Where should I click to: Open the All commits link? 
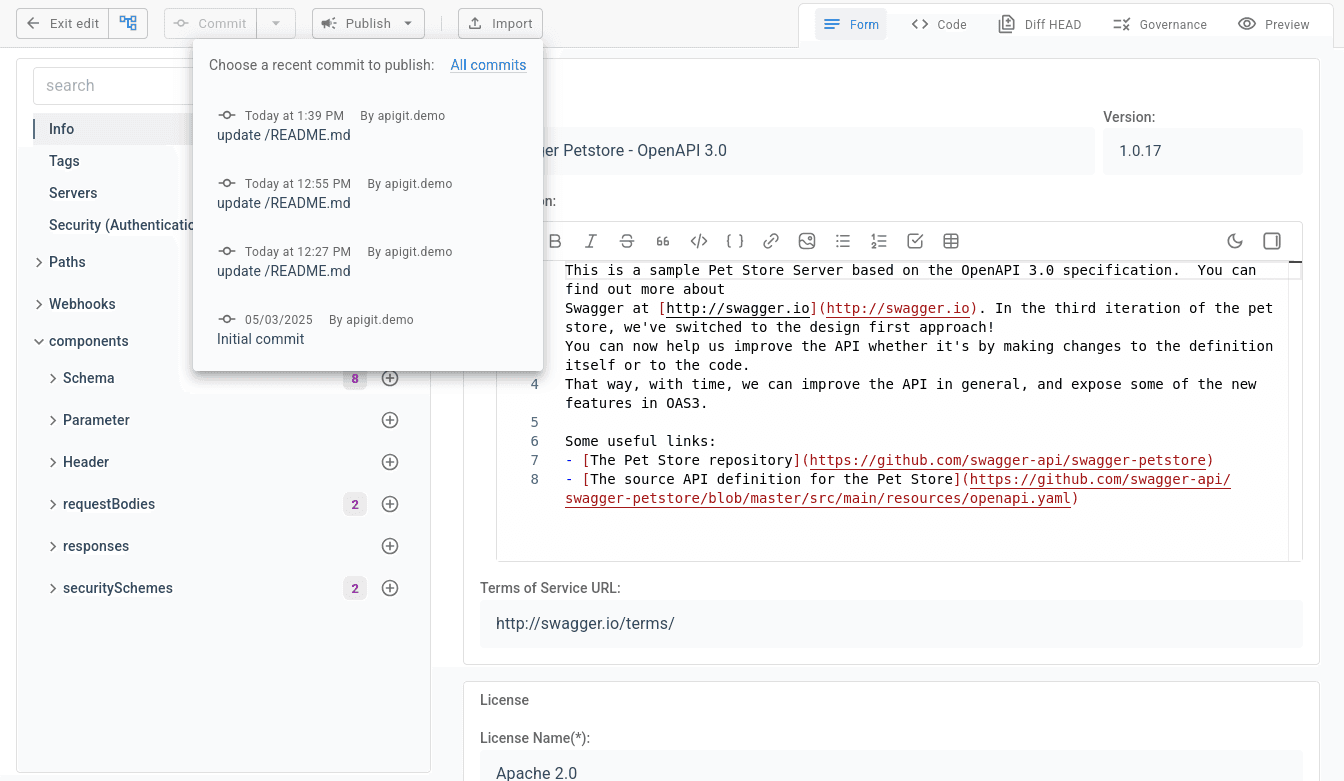[x=488, y=65]
